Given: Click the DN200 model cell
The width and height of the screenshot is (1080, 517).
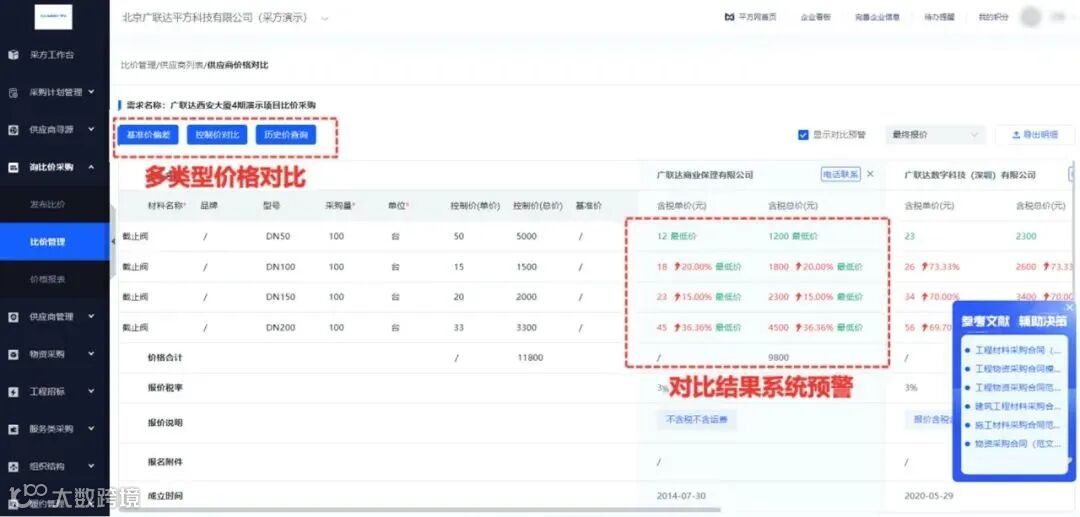Looking at the screenshot, I should tap(280, 327).
